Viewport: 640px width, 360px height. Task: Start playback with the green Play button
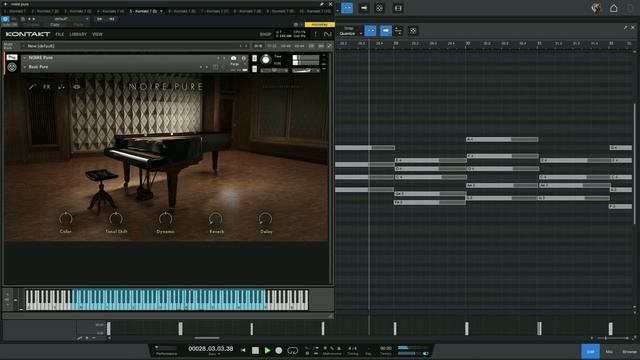coord(267,350)
